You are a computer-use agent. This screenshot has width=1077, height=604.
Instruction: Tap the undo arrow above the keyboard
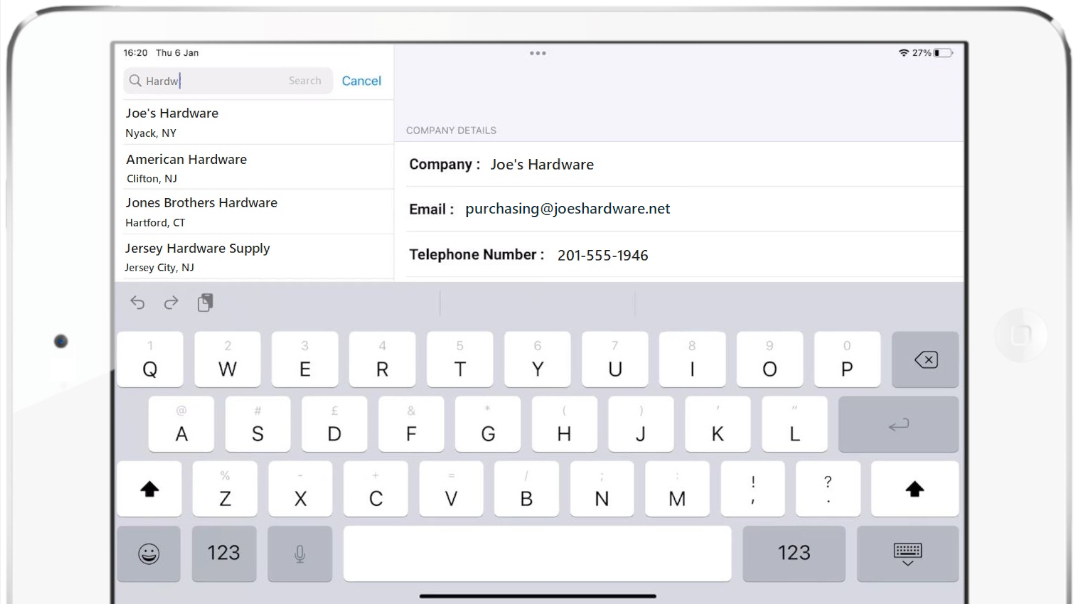[137, 302]
